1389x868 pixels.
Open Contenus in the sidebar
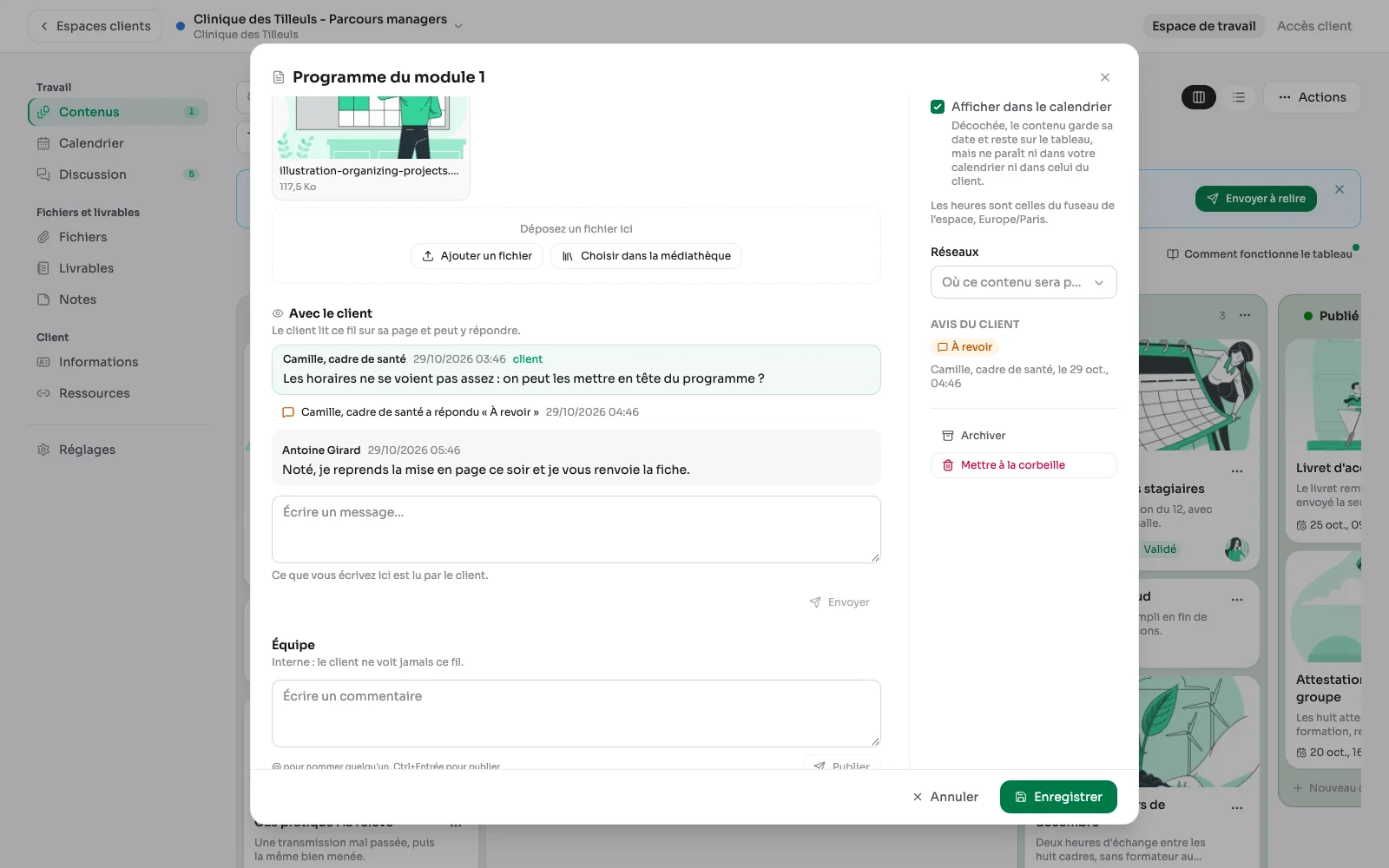tap(118, 112)
